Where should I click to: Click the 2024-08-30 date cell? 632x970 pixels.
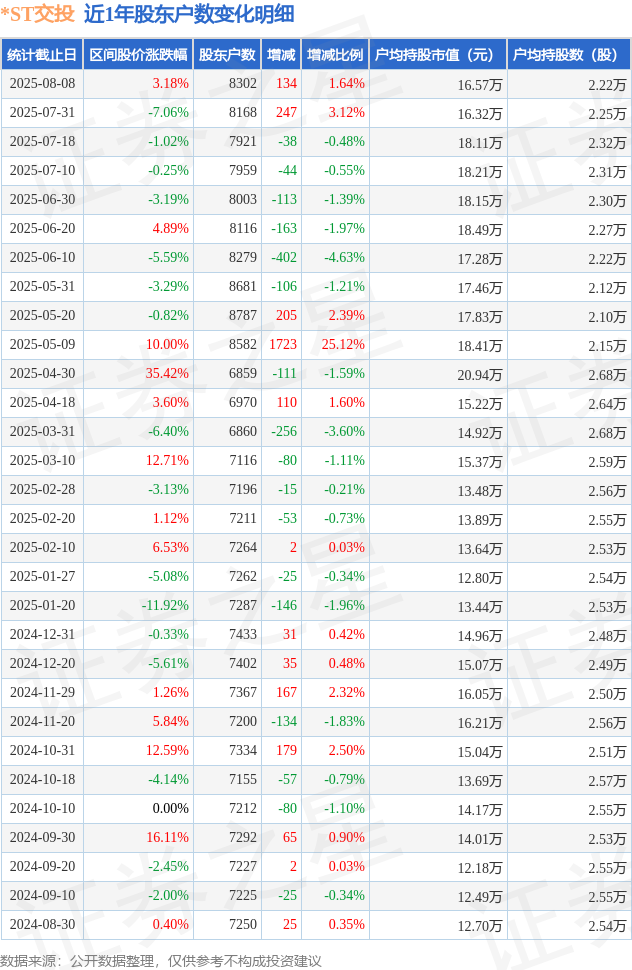[x=42, y=925]
